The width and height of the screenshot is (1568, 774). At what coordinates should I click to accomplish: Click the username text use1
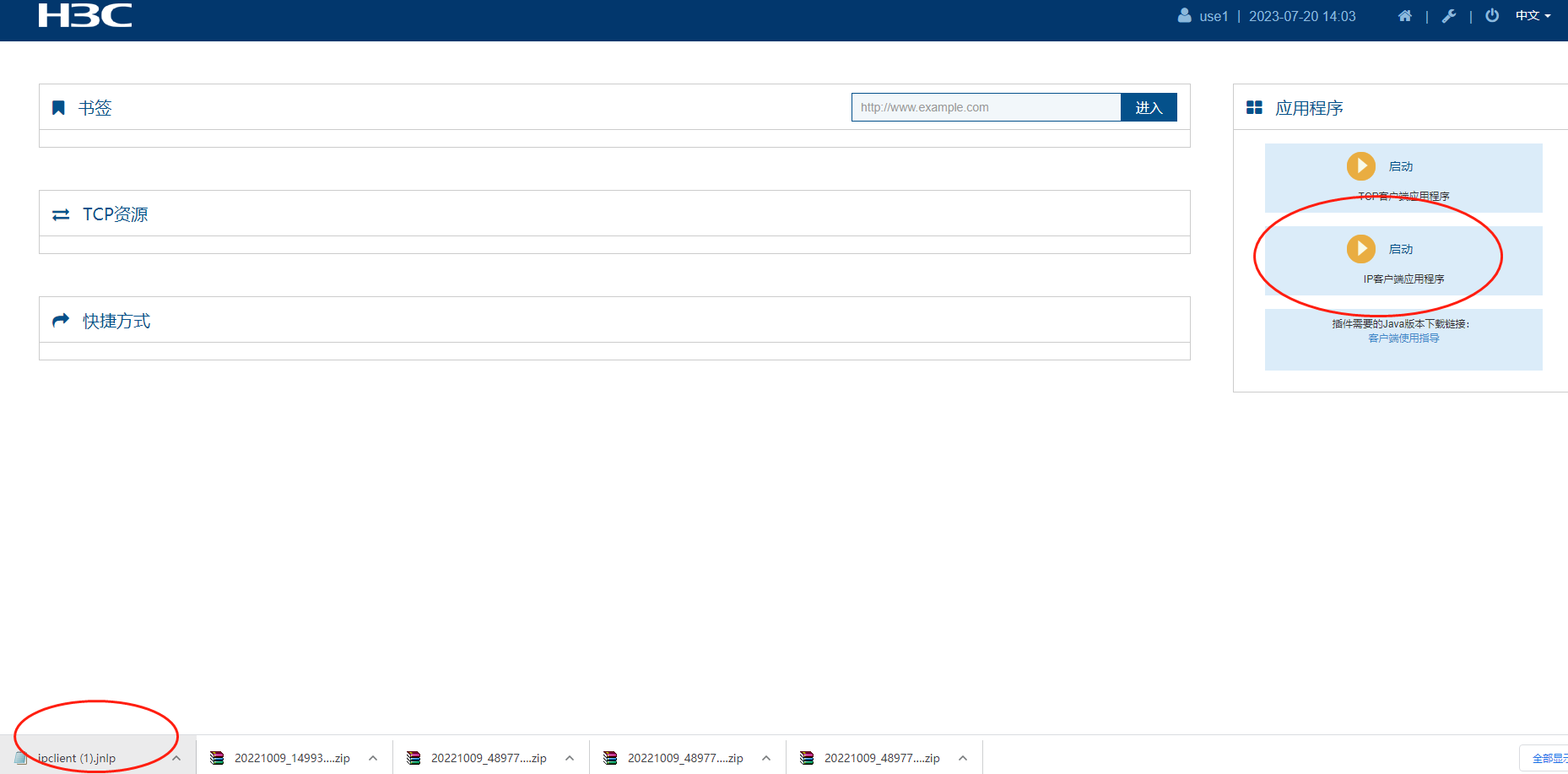1214,16
